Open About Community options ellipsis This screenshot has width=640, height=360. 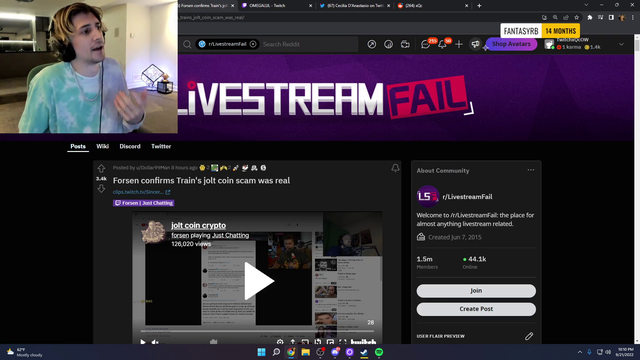(x=531, y=170)
